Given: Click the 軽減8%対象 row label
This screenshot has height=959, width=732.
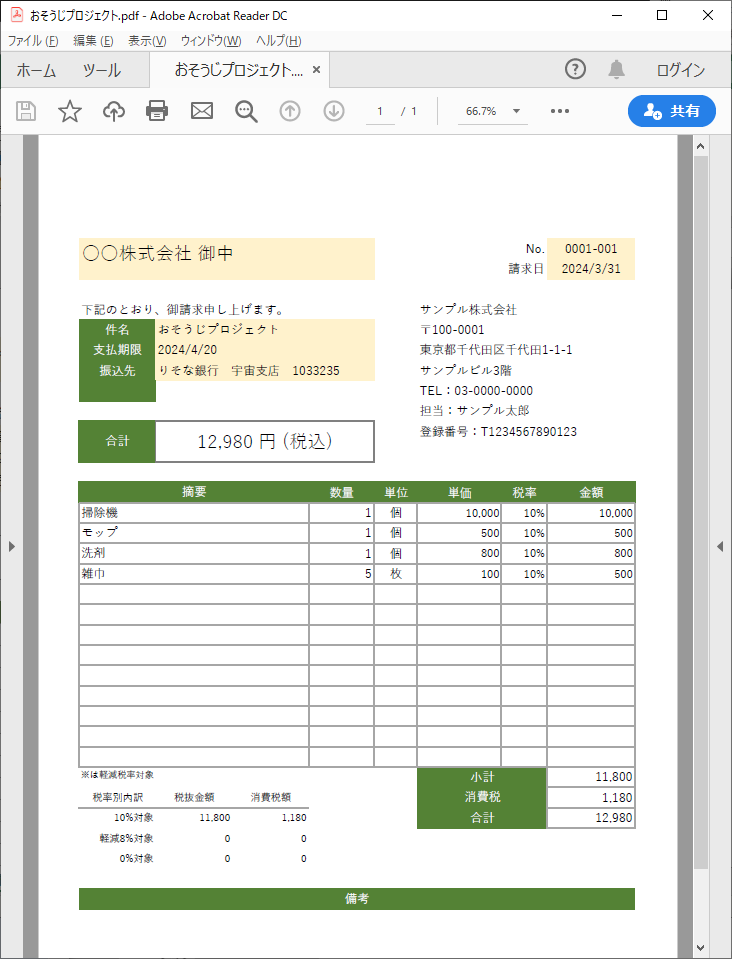Looking at the screenshot, I should click(x=127, y=839).
